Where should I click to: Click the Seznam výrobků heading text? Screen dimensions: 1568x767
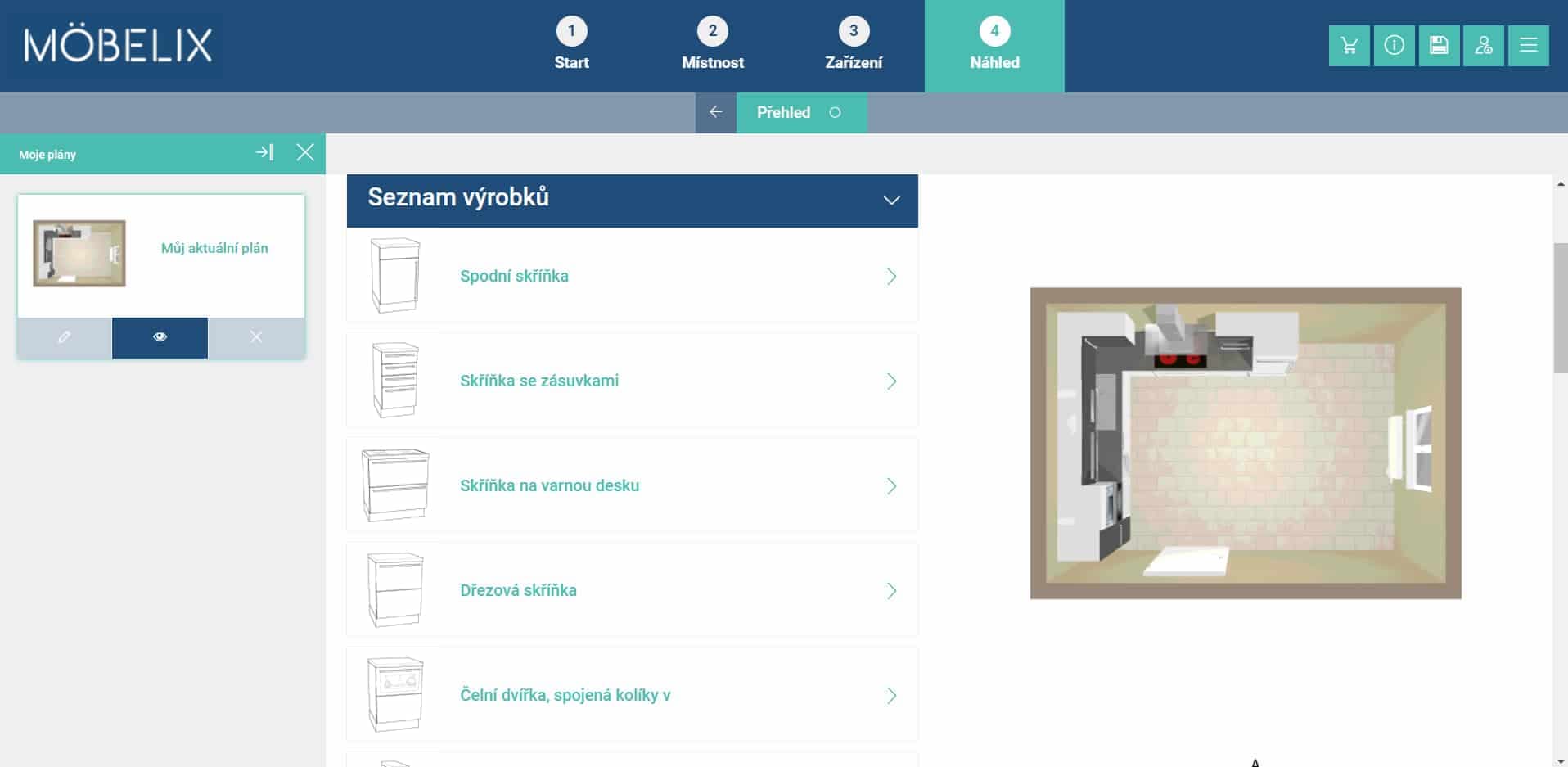[458, 197]
